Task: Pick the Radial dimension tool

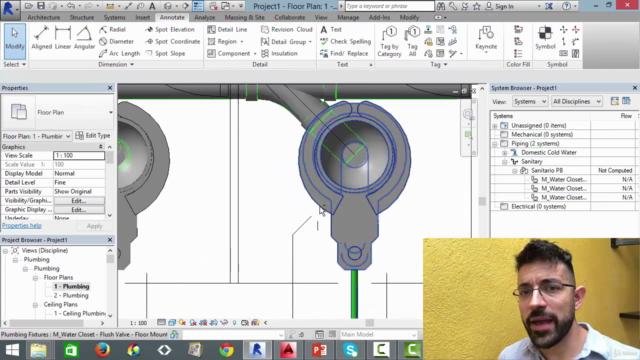Action: pyautogui.click(x=112, y=29)
